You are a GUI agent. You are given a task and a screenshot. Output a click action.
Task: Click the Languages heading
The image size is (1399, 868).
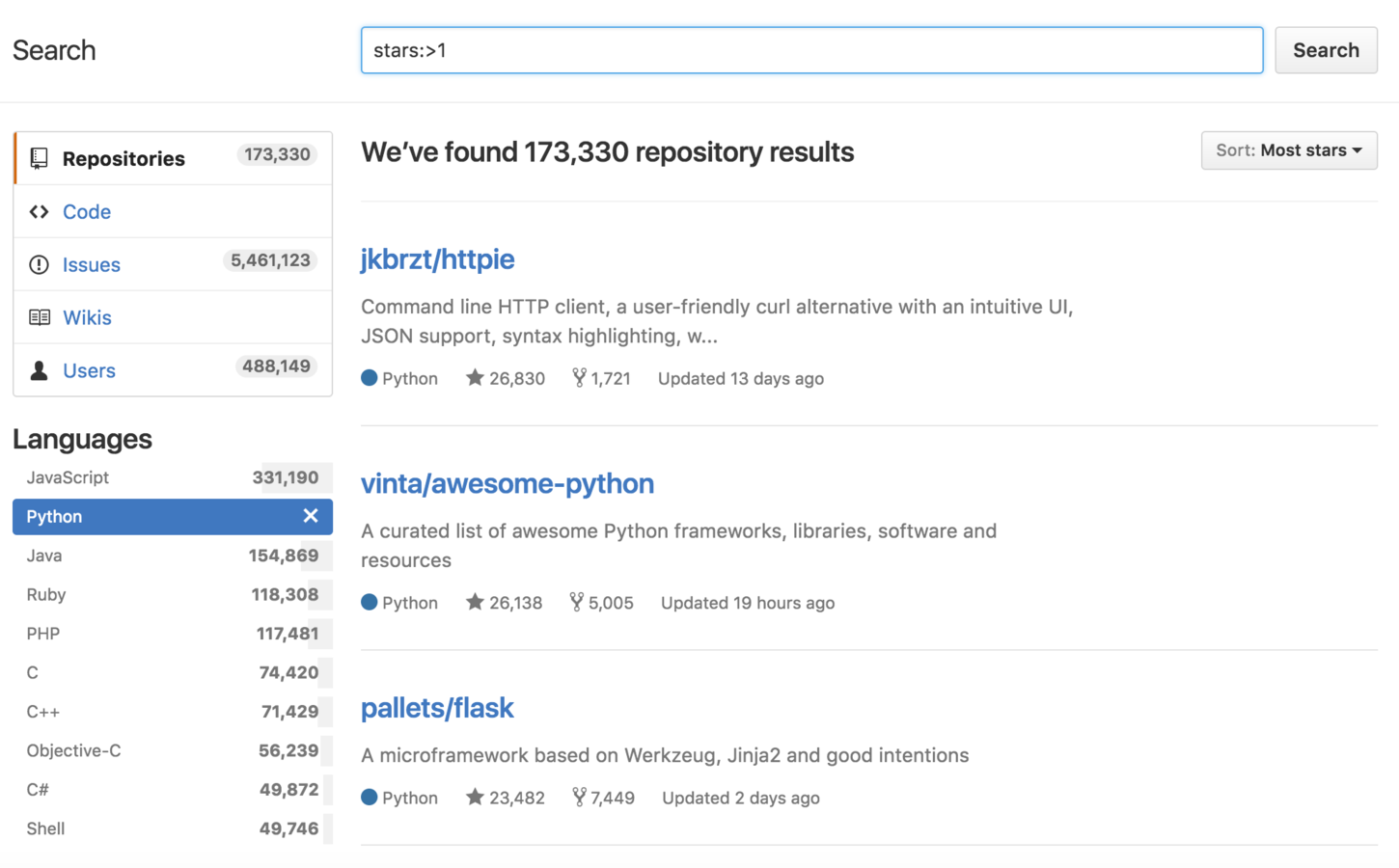(82, 439)
